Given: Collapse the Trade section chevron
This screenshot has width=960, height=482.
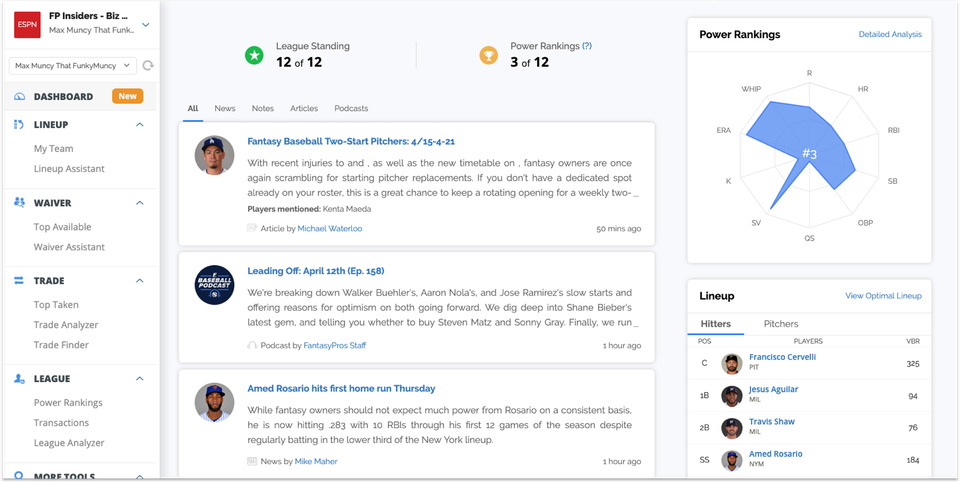Looking at the screenshot, I should [140, 281].
